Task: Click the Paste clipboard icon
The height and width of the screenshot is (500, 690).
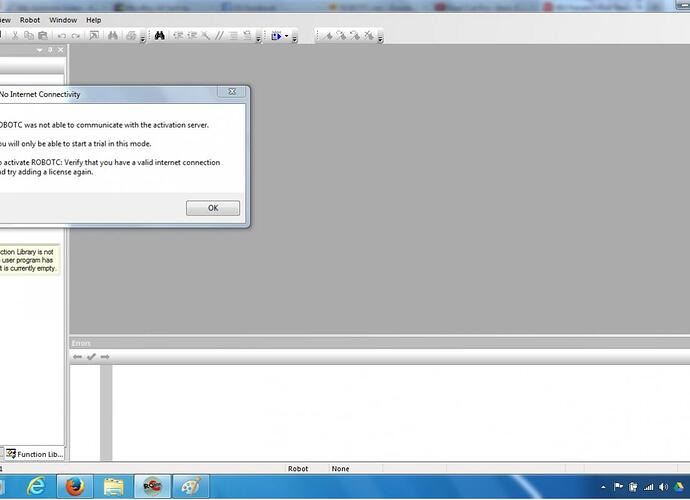Action: [43, 36]
